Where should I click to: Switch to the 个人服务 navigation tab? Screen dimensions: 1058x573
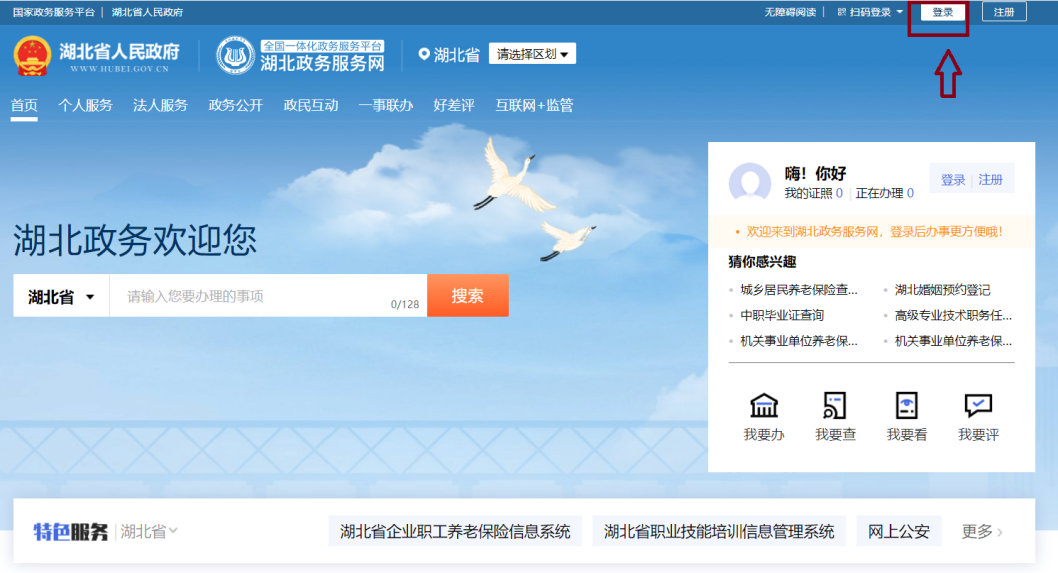[x=86, y=105]
